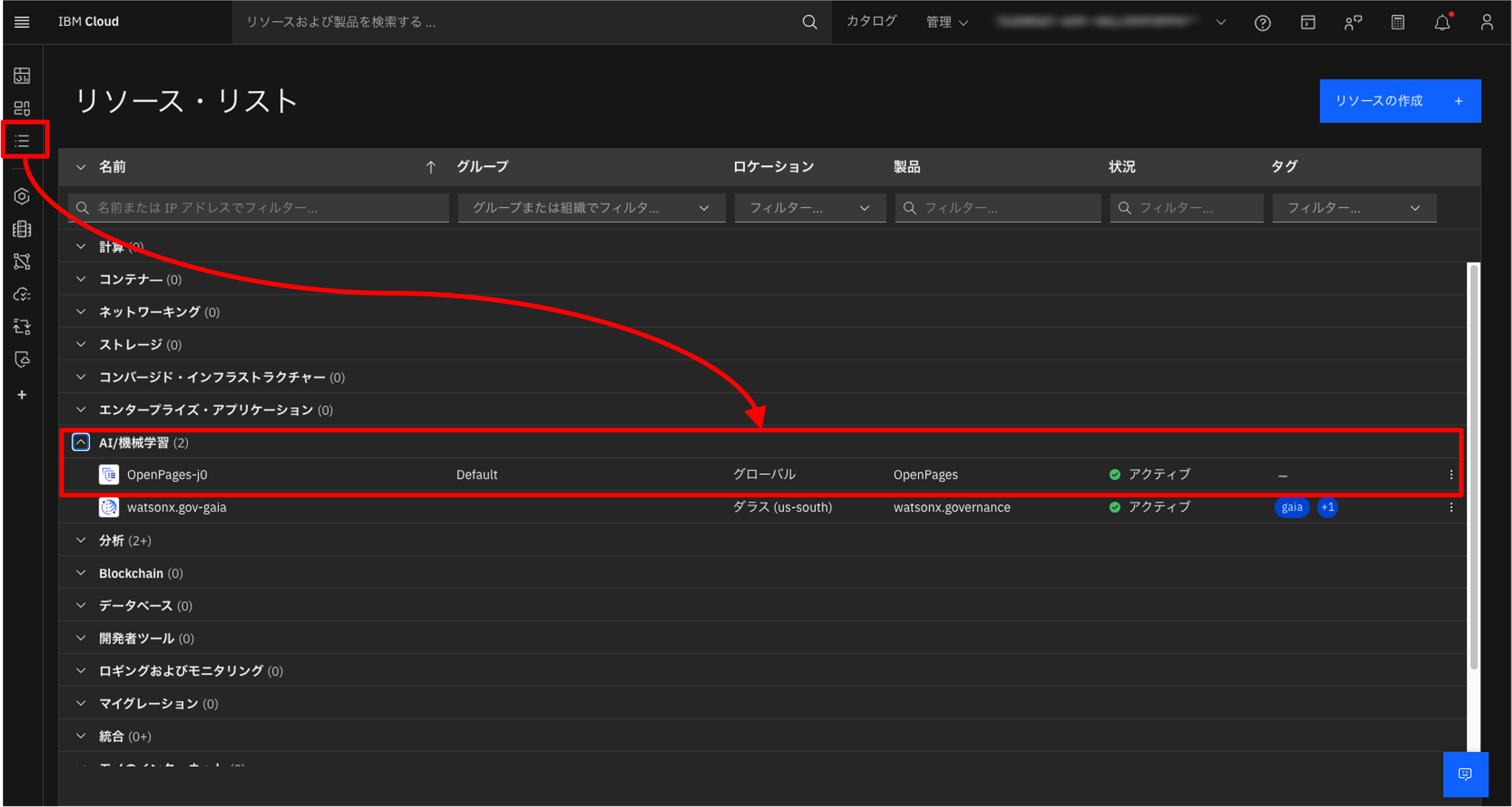Image resolution: width=1512 pixels, height=807 pixels.
Task: Open the notifications bell icon
Action: (1442, 23)
